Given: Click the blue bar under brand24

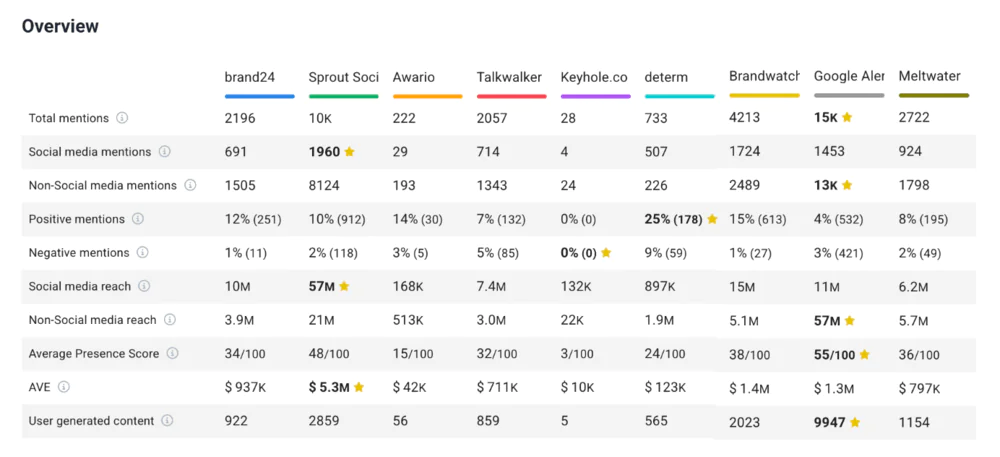Looking at the screenshot, I should point(259,96).
